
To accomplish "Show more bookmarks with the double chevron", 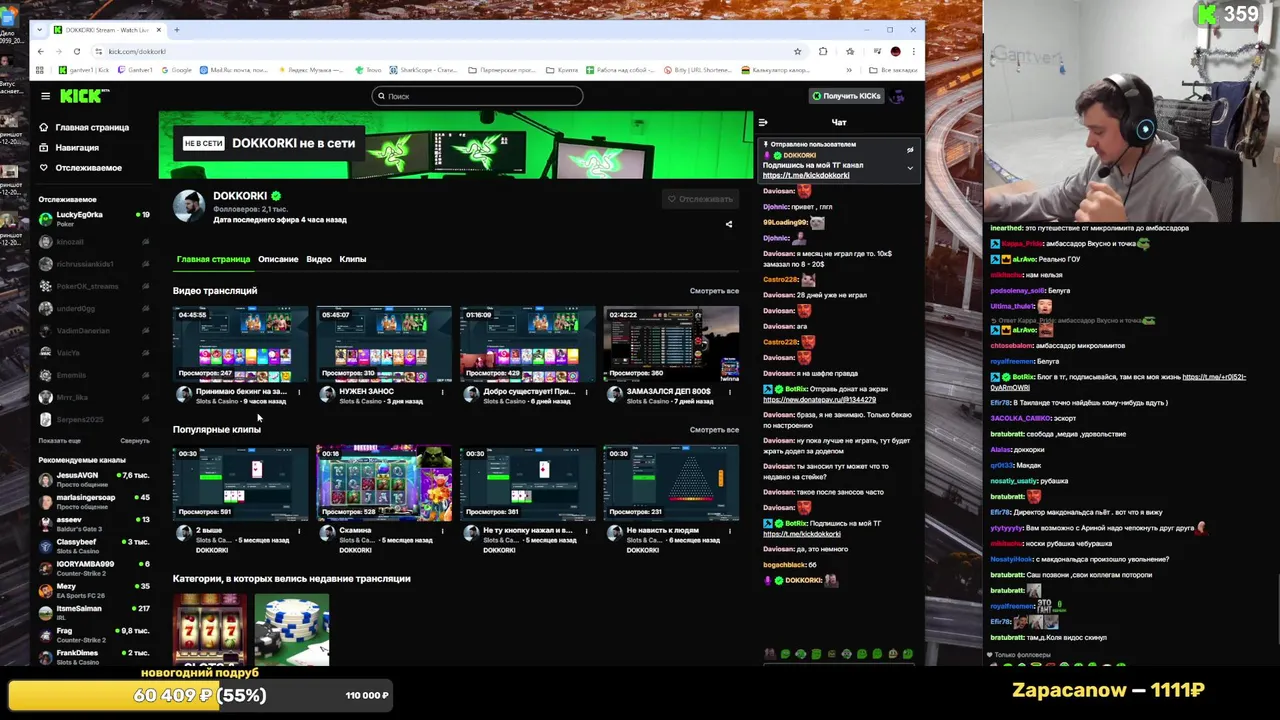I will tap(849, 70).
